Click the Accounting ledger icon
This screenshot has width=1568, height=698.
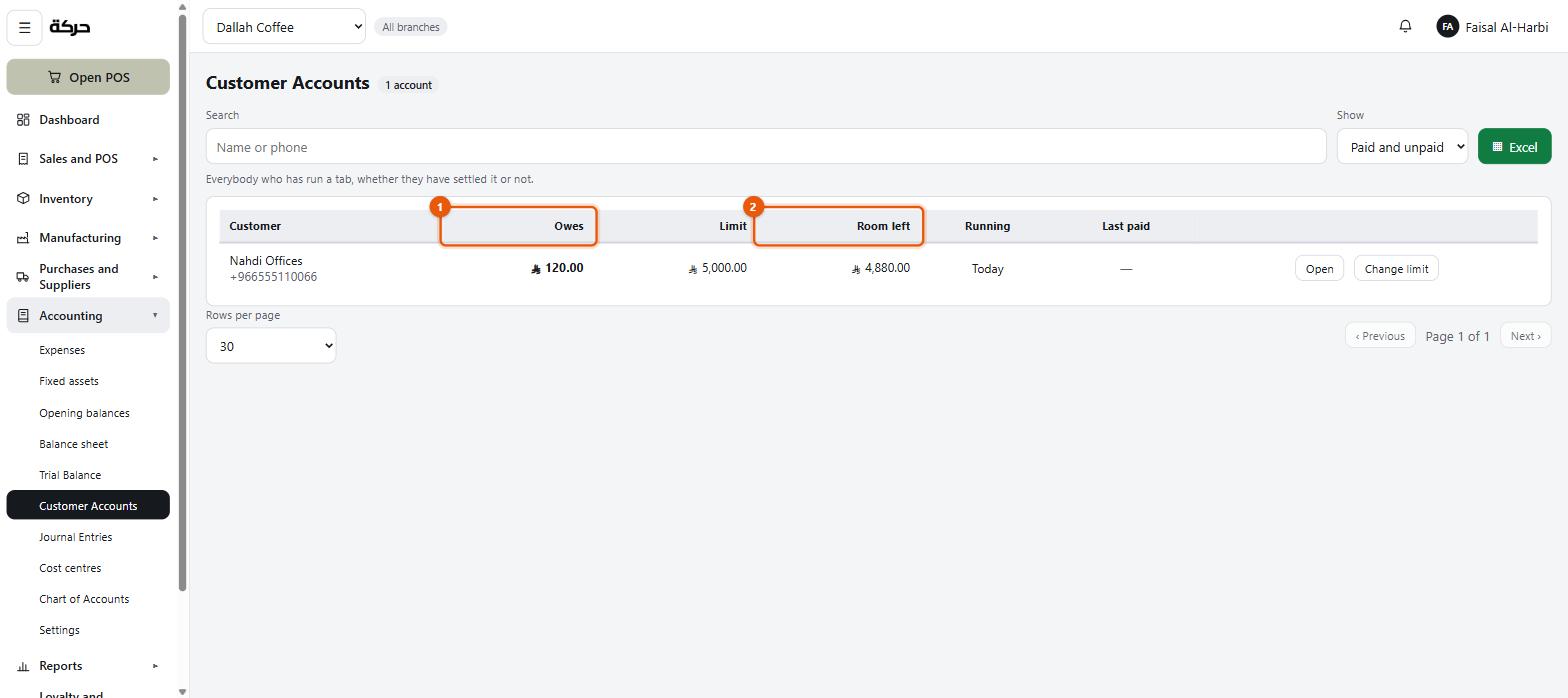pyautogui.click(x=23, y=316)
